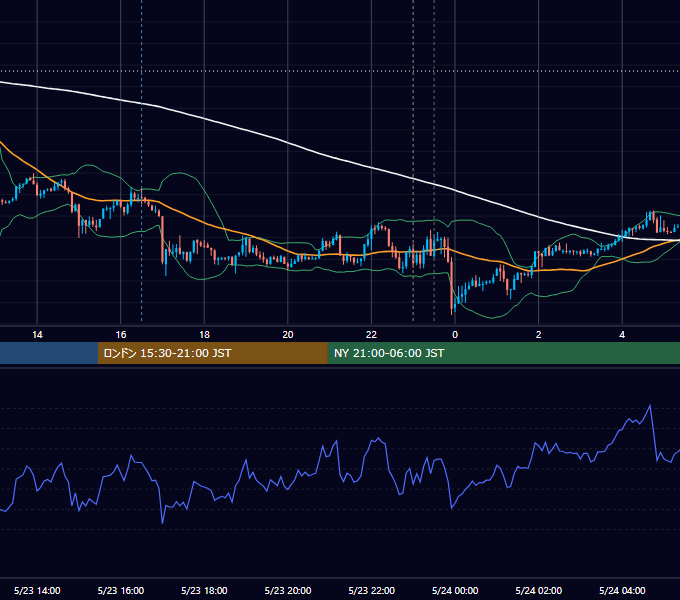Click hour label 20 on the price chart axis

coord(288,335)
